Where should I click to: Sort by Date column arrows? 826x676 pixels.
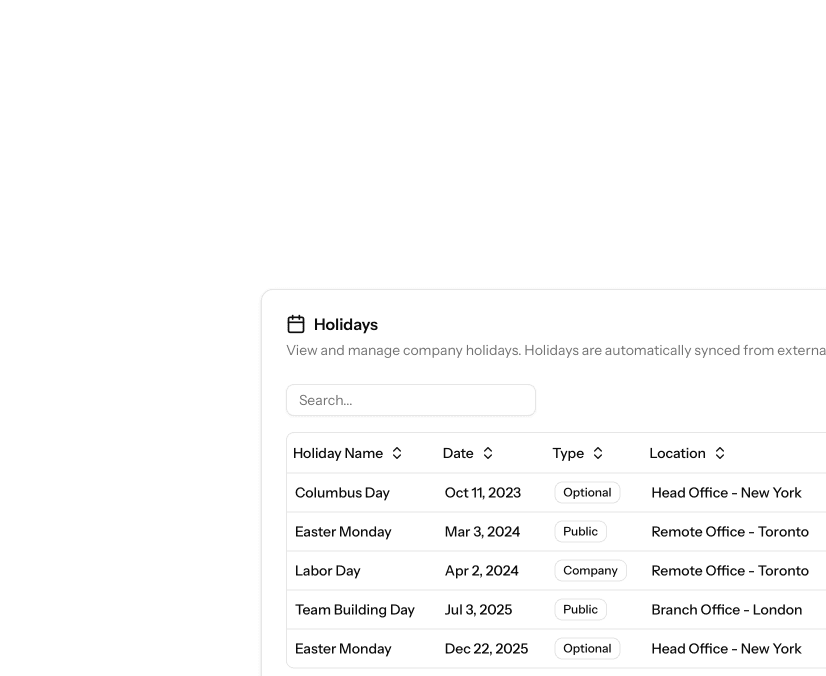488,453
